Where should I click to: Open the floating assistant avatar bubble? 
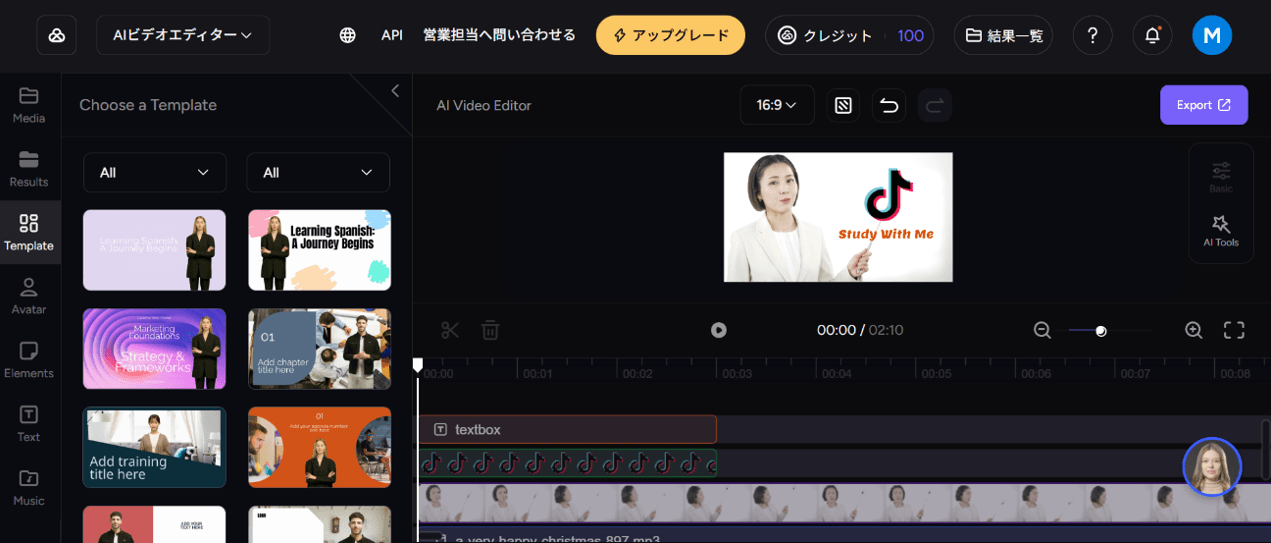coord(1212,467)
